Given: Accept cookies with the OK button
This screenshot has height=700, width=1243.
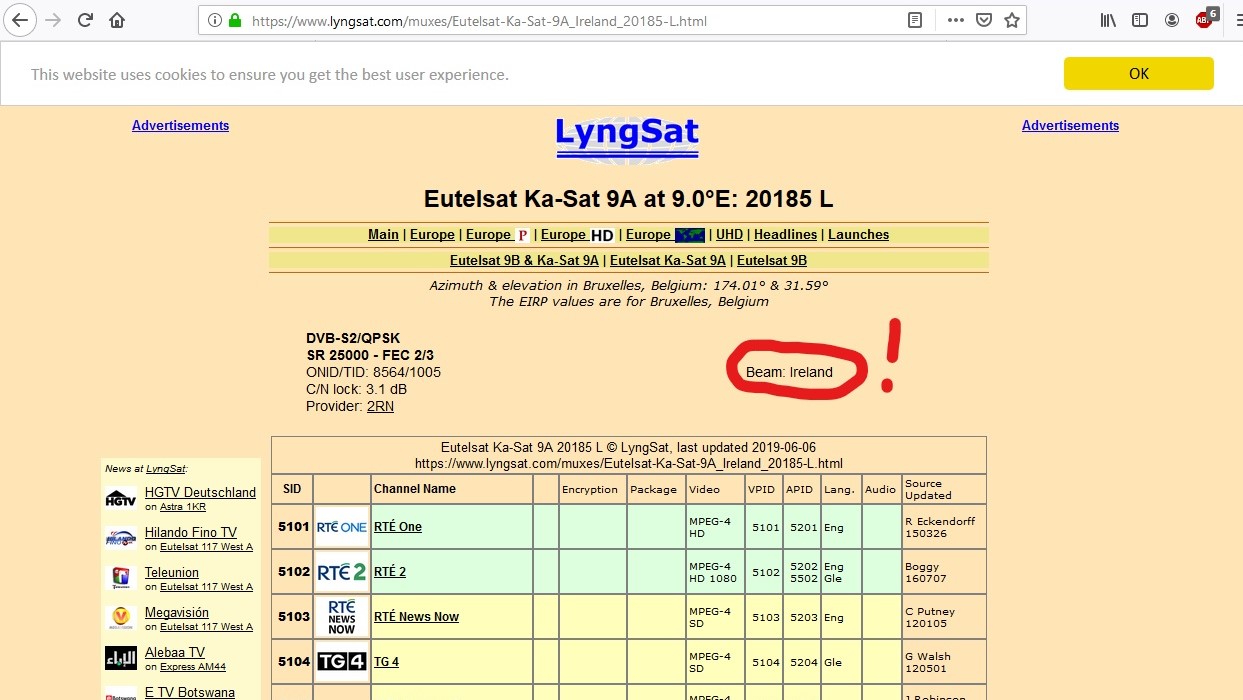Looking at the screenshot, I should [1138, 74].
